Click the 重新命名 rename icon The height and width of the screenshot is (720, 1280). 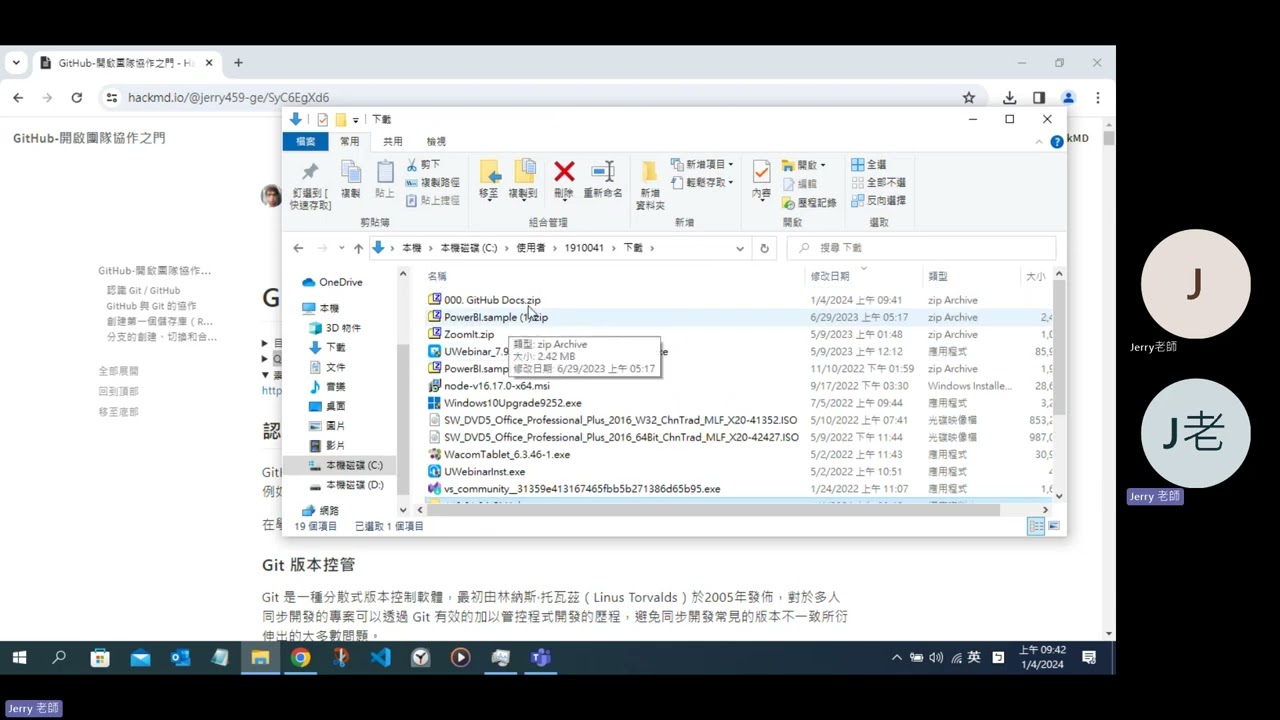click(x=602, y=172)
